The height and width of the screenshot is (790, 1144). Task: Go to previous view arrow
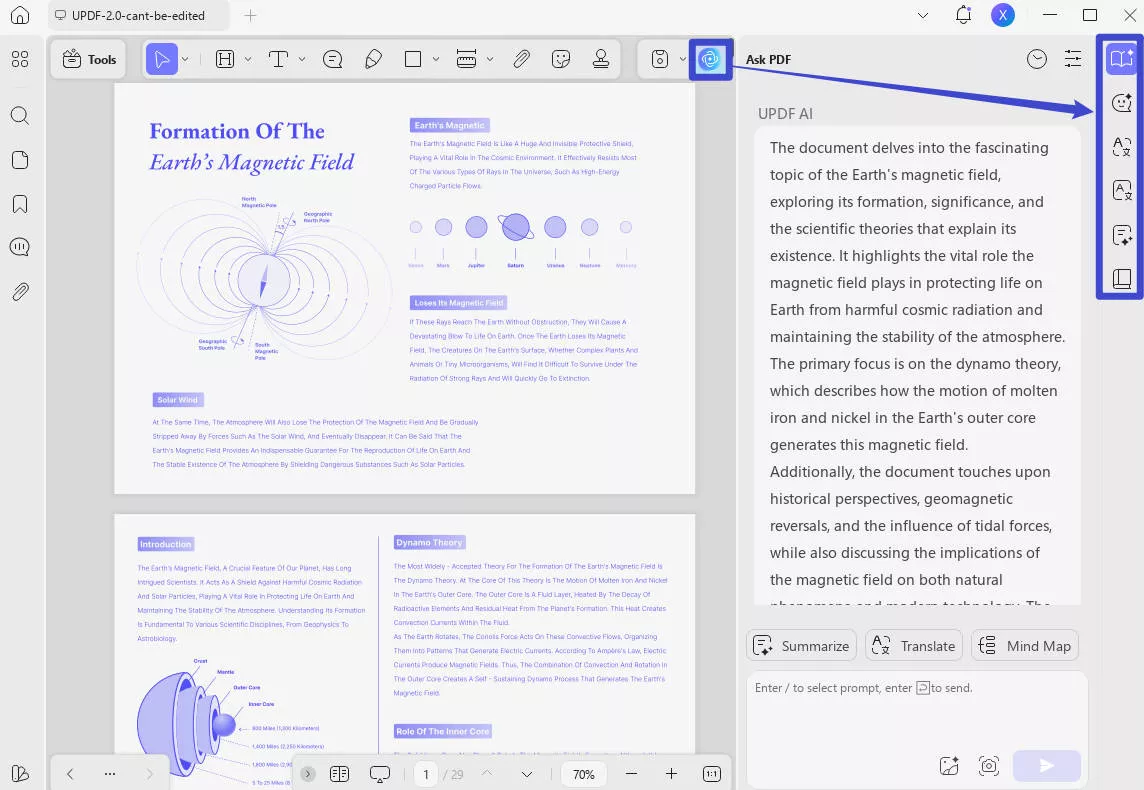click(70, 774)
